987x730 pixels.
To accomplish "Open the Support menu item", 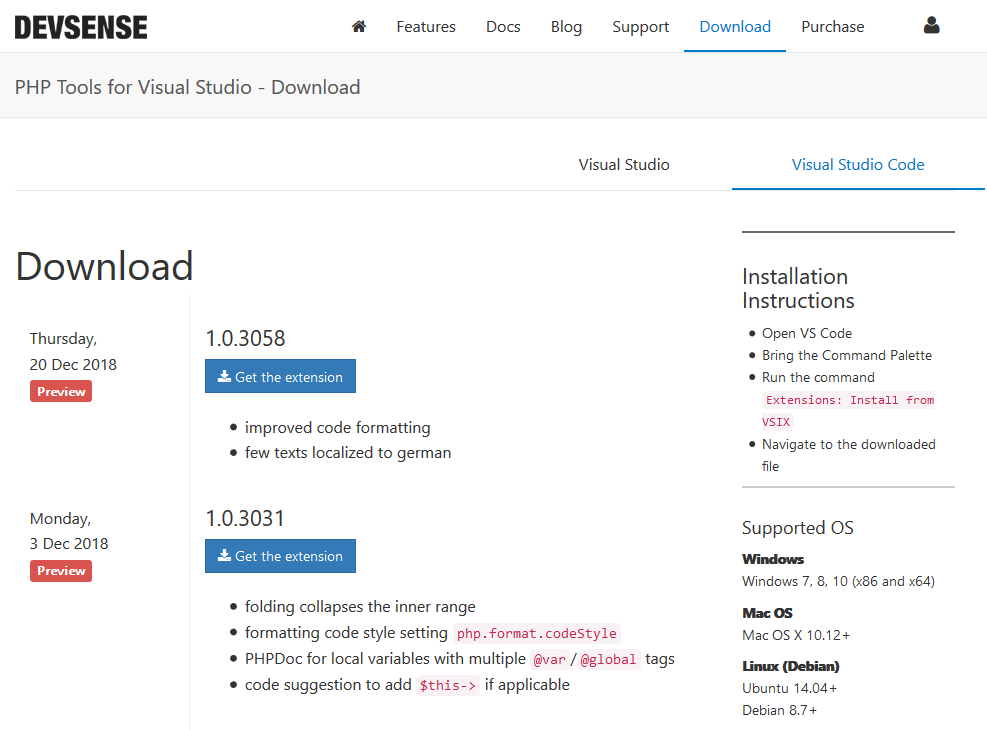I will click(x=640, y=26).
